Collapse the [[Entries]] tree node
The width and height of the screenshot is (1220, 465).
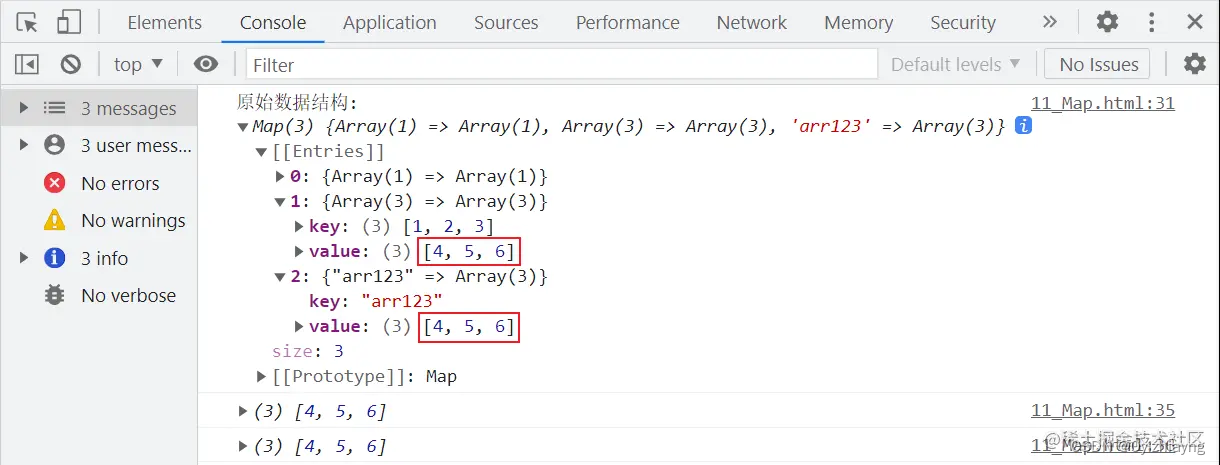263,152
